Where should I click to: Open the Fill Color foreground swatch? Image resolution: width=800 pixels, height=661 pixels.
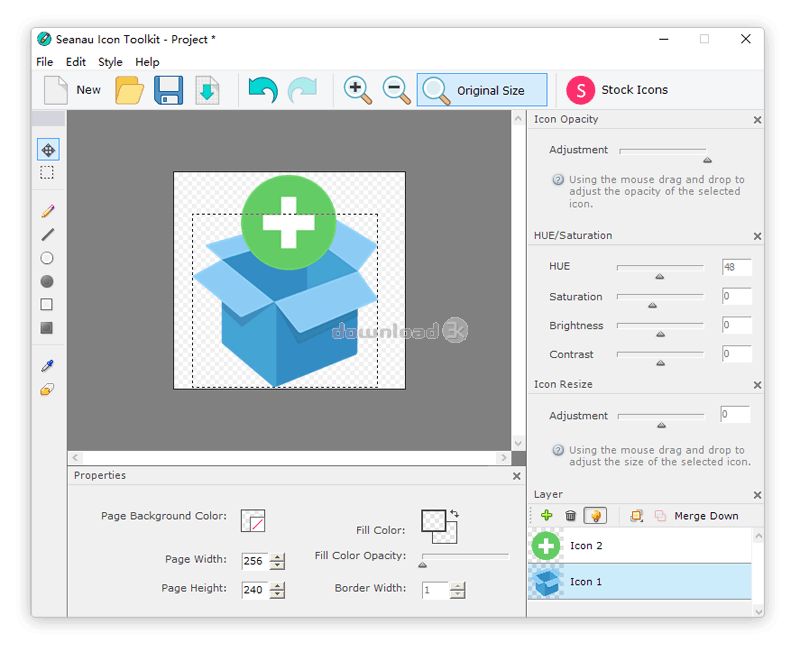pyautogui.click(x=433, y=522)
